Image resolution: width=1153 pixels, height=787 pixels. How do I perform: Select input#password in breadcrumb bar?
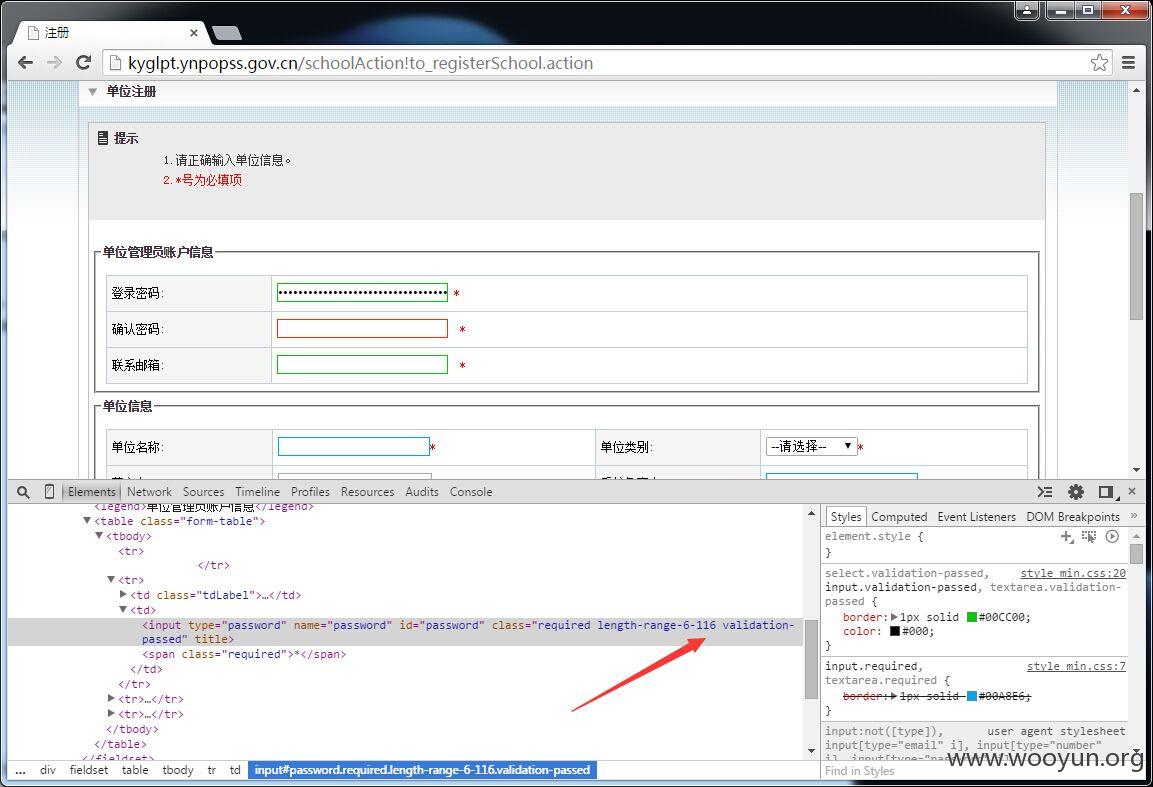[x=422, y=770]
